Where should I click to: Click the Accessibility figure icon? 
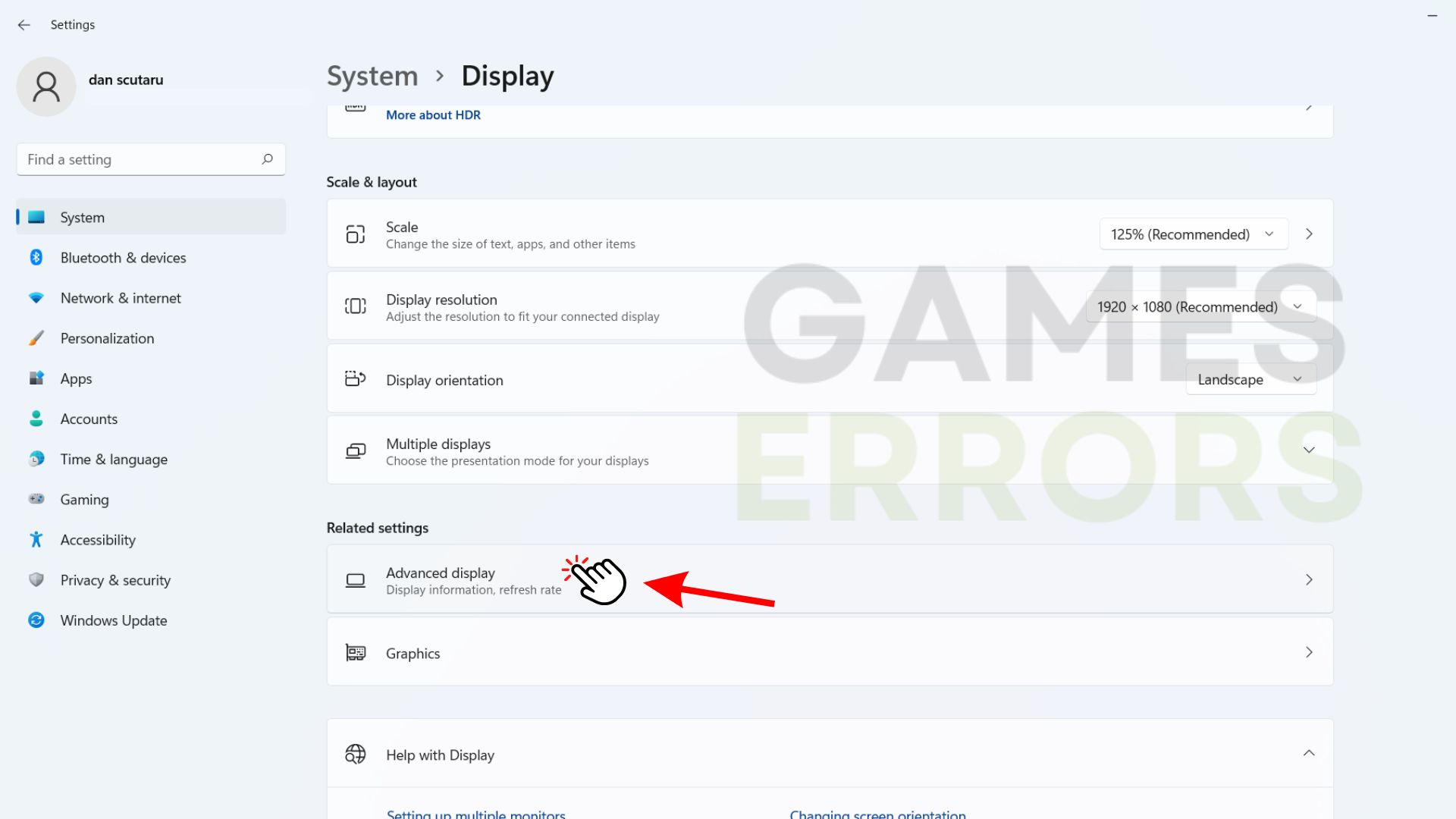click(x=36, y=540)
